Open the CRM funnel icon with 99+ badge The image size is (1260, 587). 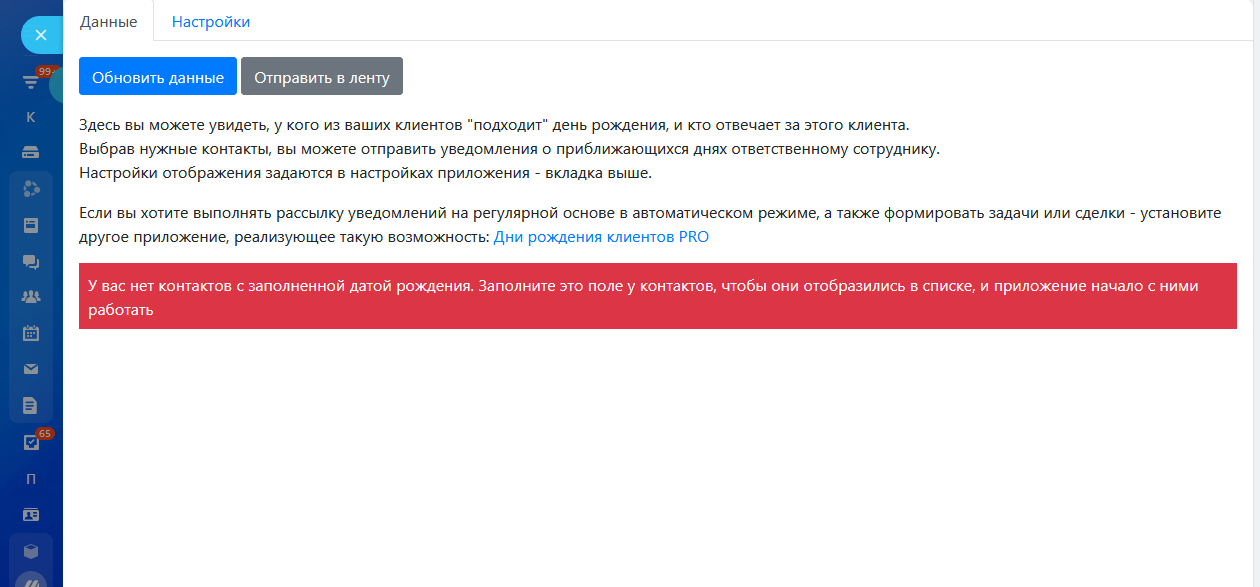click(31, 82)
